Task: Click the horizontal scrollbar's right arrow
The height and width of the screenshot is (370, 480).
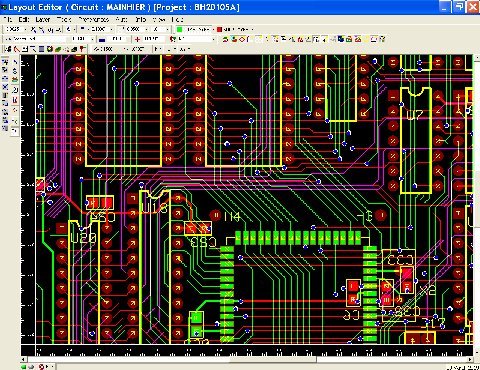Action: pos(470,360)
